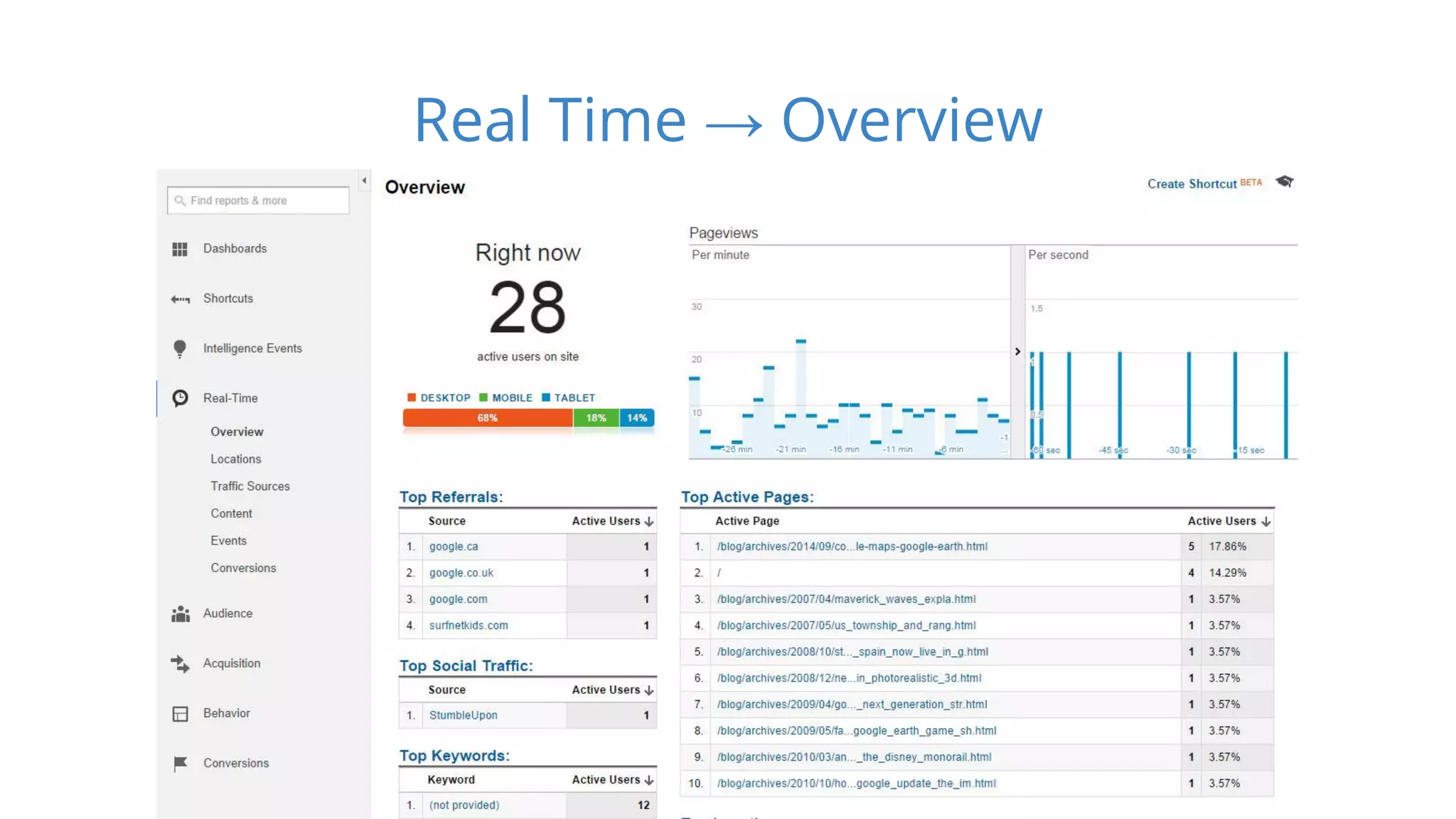The width and height of the screenshot is (1456, 819).
Task: Click the Real-Time clock icon
Action: click(181, 398)
